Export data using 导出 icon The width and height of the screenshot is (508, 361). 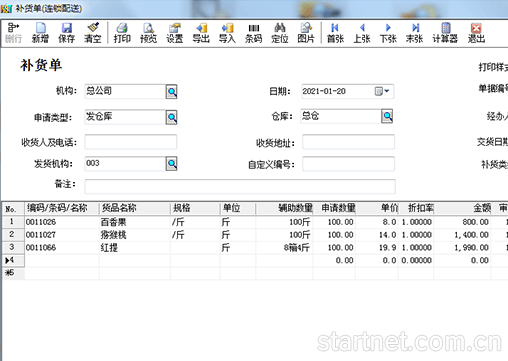(201, 33)
